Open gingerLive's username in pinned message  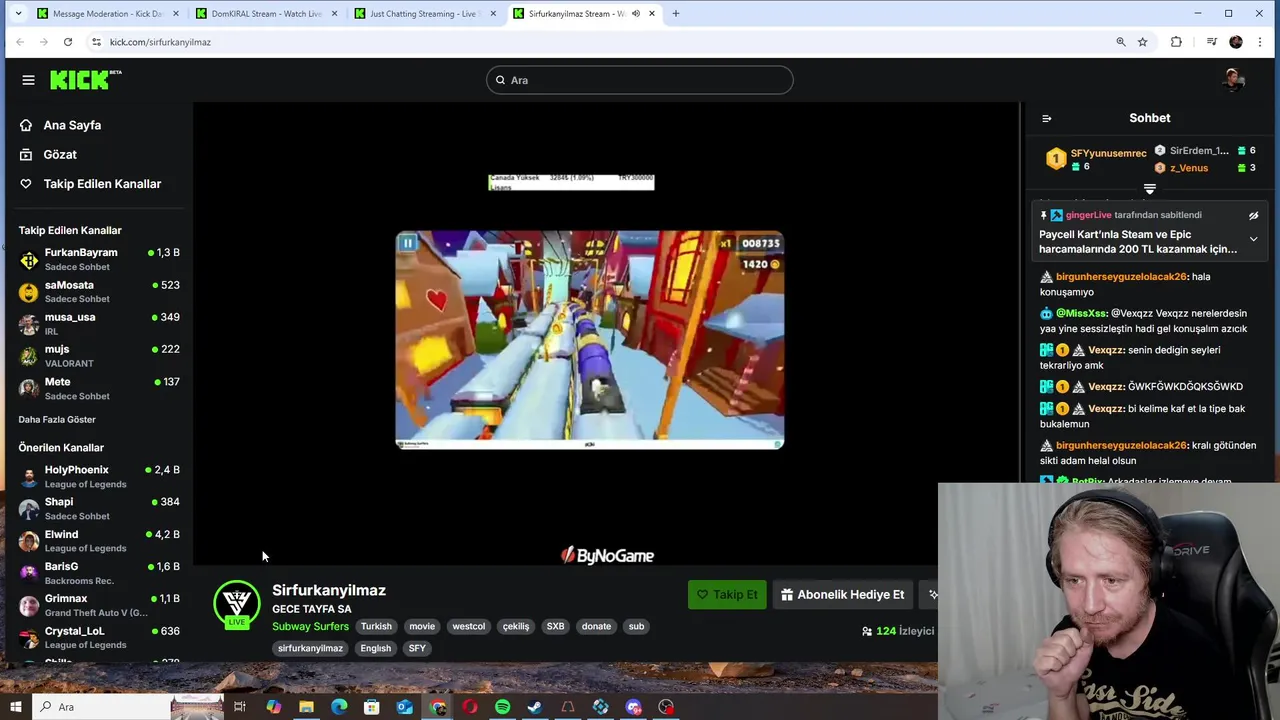[x=1088, y=215]
